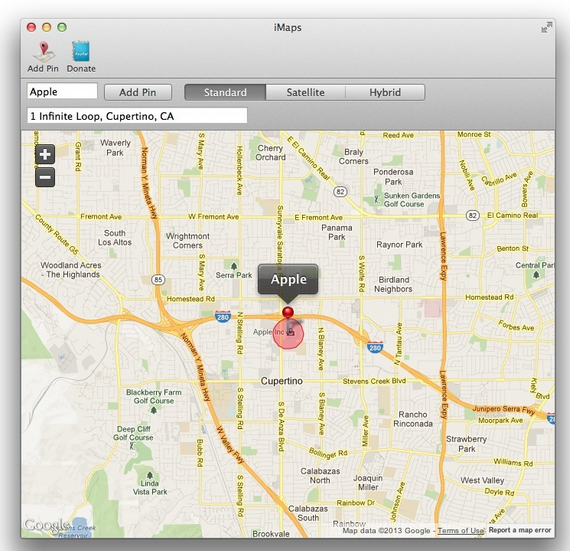This screenshot has width=570, height=551.
Task: Toggle fullscreen using the window's top-right arrows icon
Action: coord(546,27)
